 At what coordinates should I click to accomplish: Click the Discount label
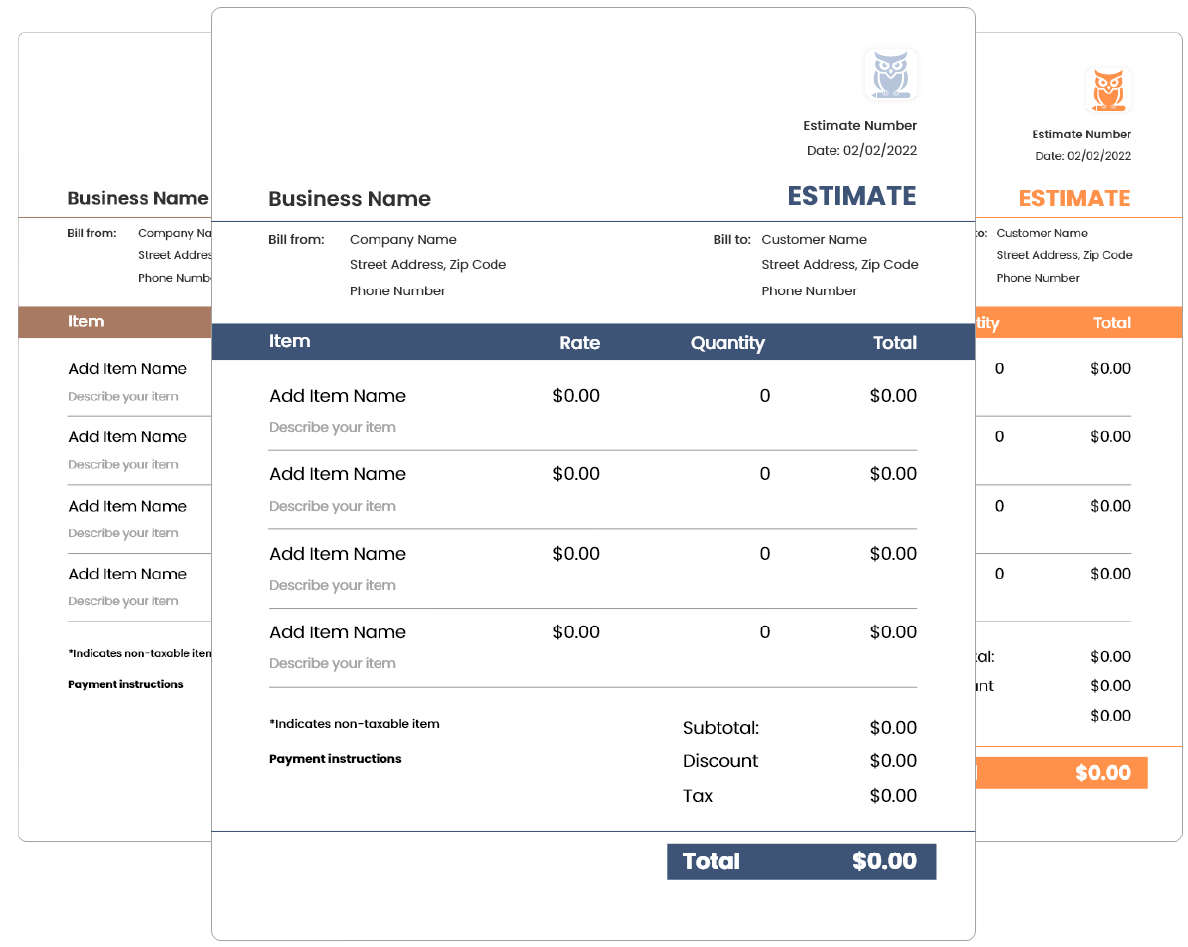point(720,761)
